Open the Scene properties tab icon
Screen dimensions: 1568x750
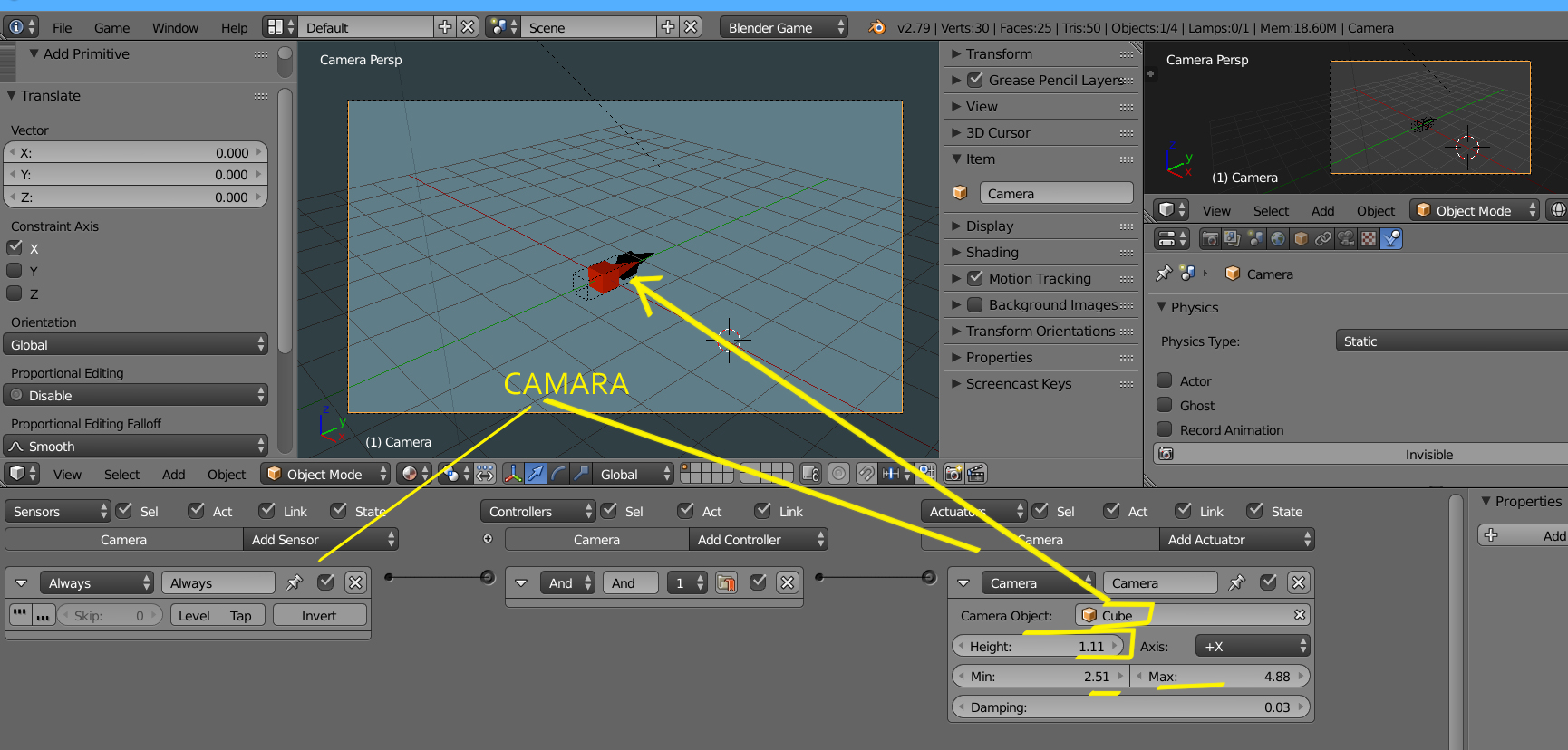[1254, 238]
